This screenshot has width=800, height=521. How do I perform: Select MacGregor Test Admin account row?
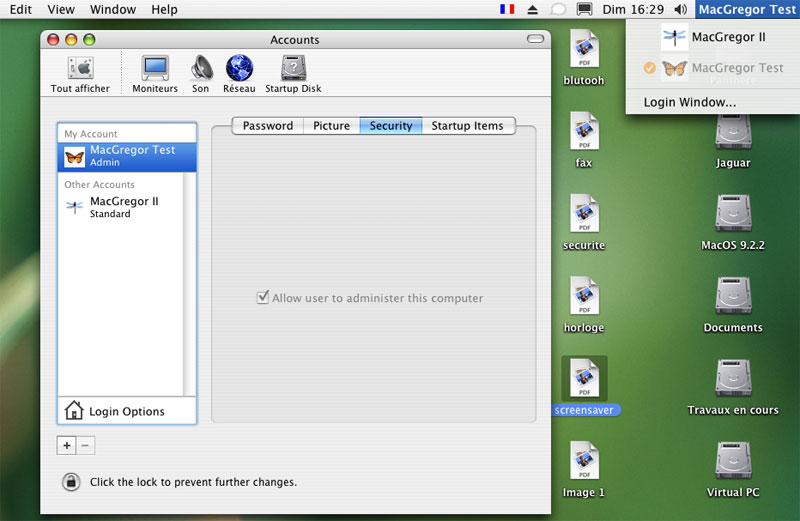click(127, 157)
